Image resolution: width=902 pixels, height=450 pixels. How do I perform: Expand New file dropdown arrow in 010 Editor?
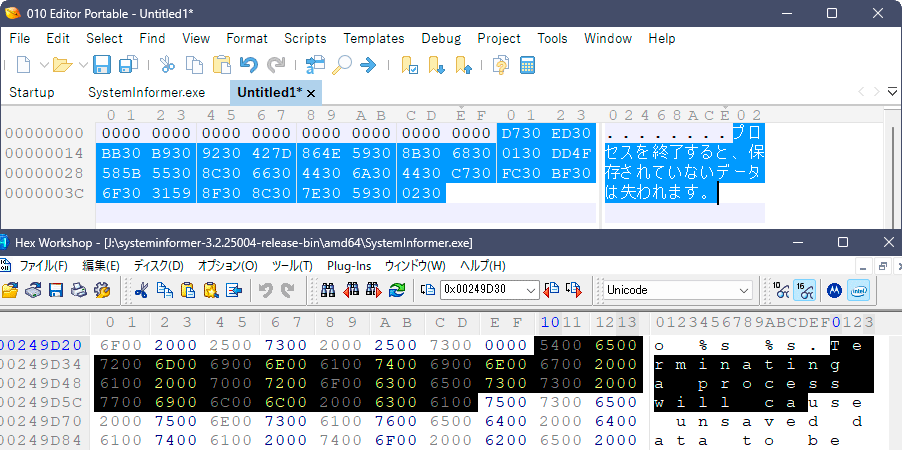pos(44,65)
